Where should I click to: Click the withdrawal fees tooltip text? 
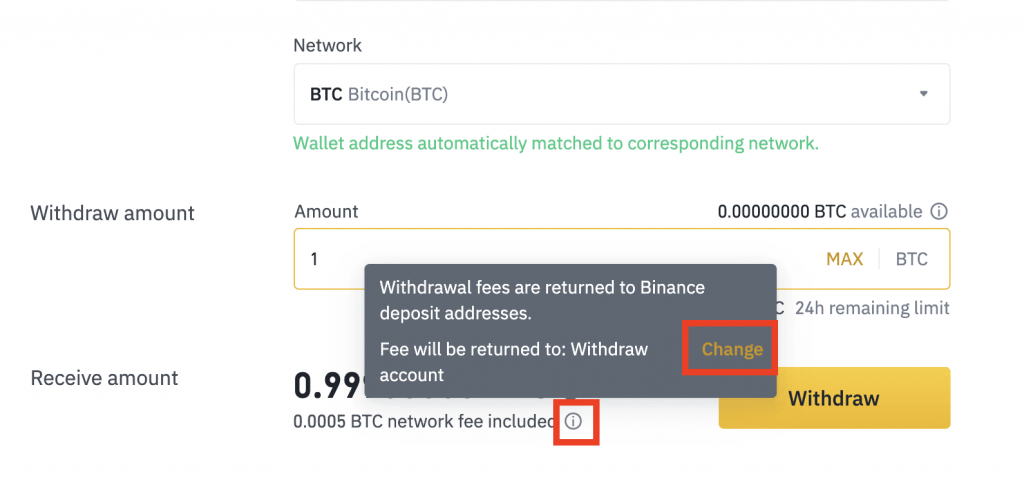542,300
